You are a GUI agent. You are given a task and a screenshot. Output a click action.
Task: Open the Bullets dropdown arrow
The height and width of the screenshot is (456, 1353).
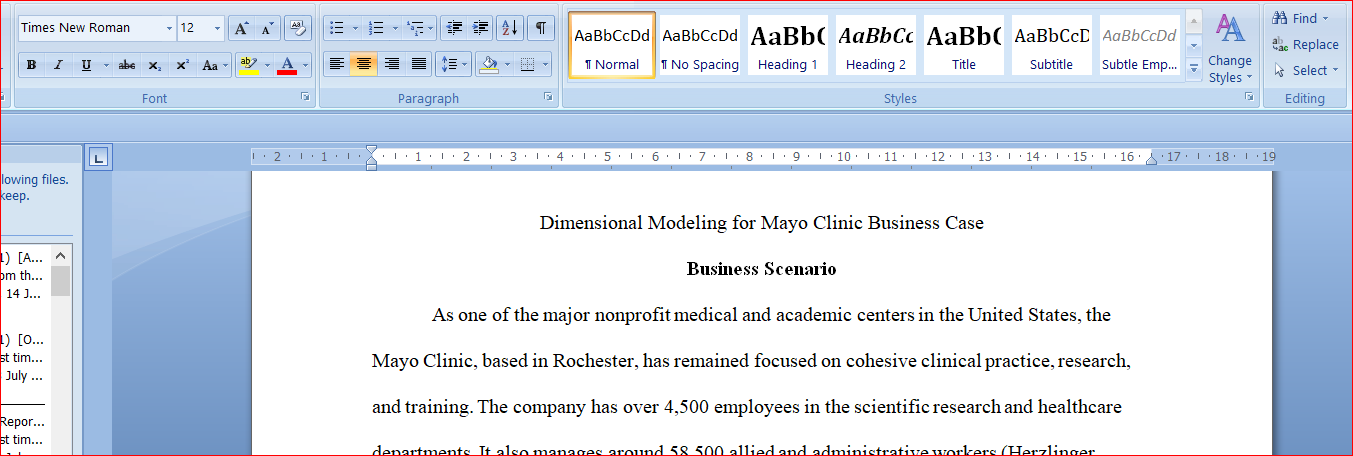coord(355,28)
